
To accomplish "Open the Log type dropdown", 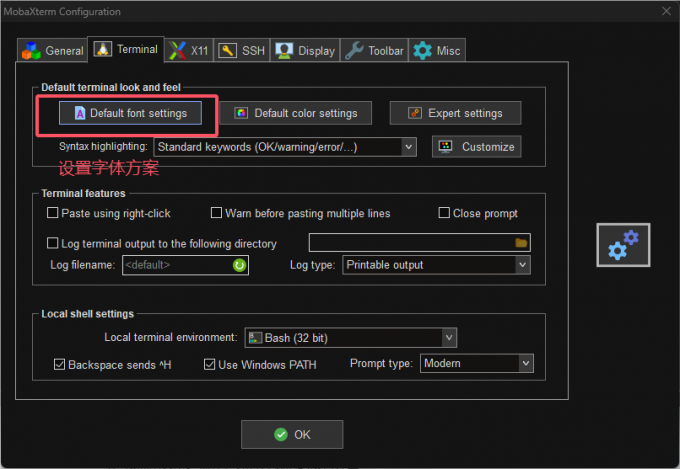I will 522,265.
